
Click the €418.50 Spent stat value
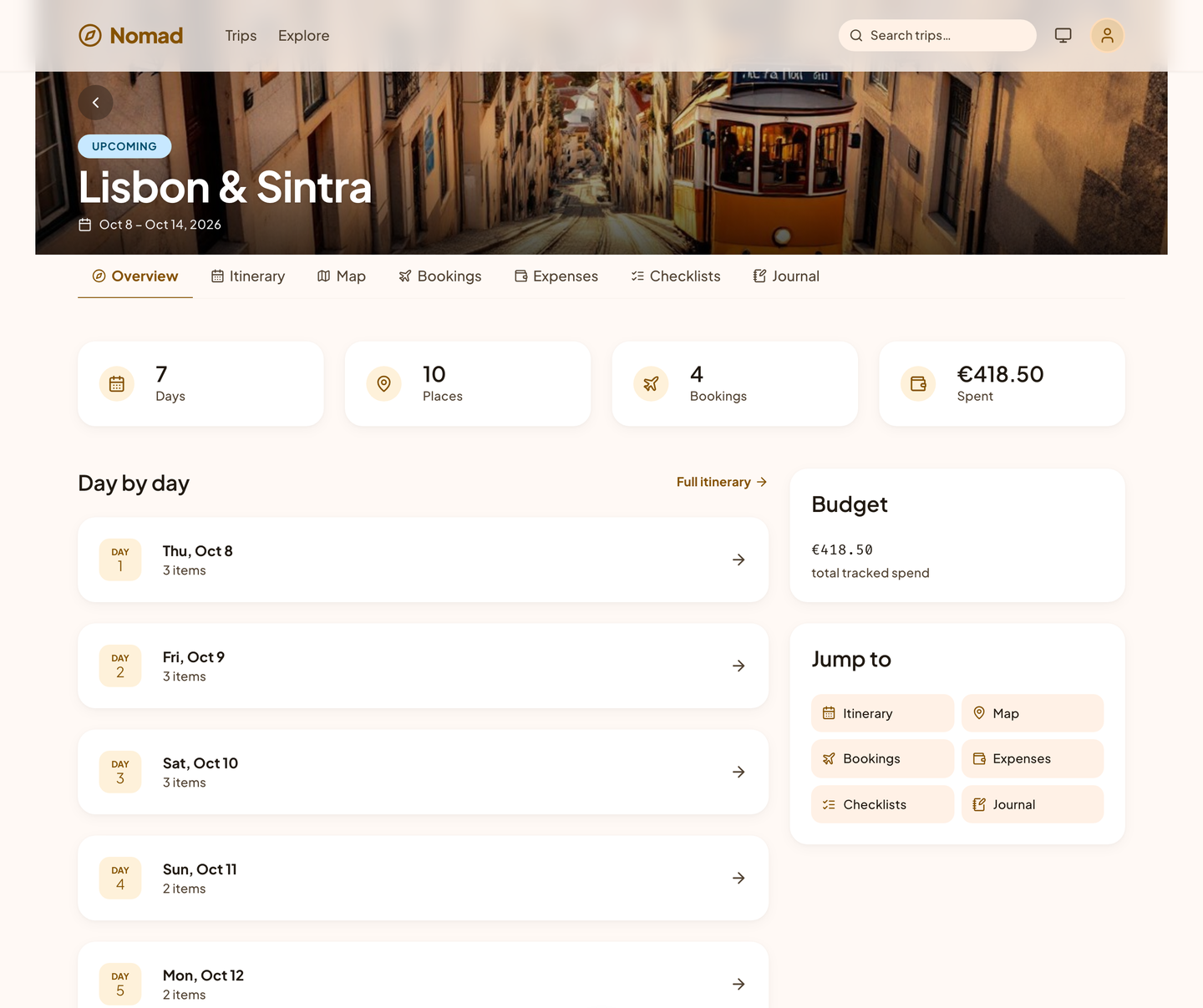coord(1001,374)
